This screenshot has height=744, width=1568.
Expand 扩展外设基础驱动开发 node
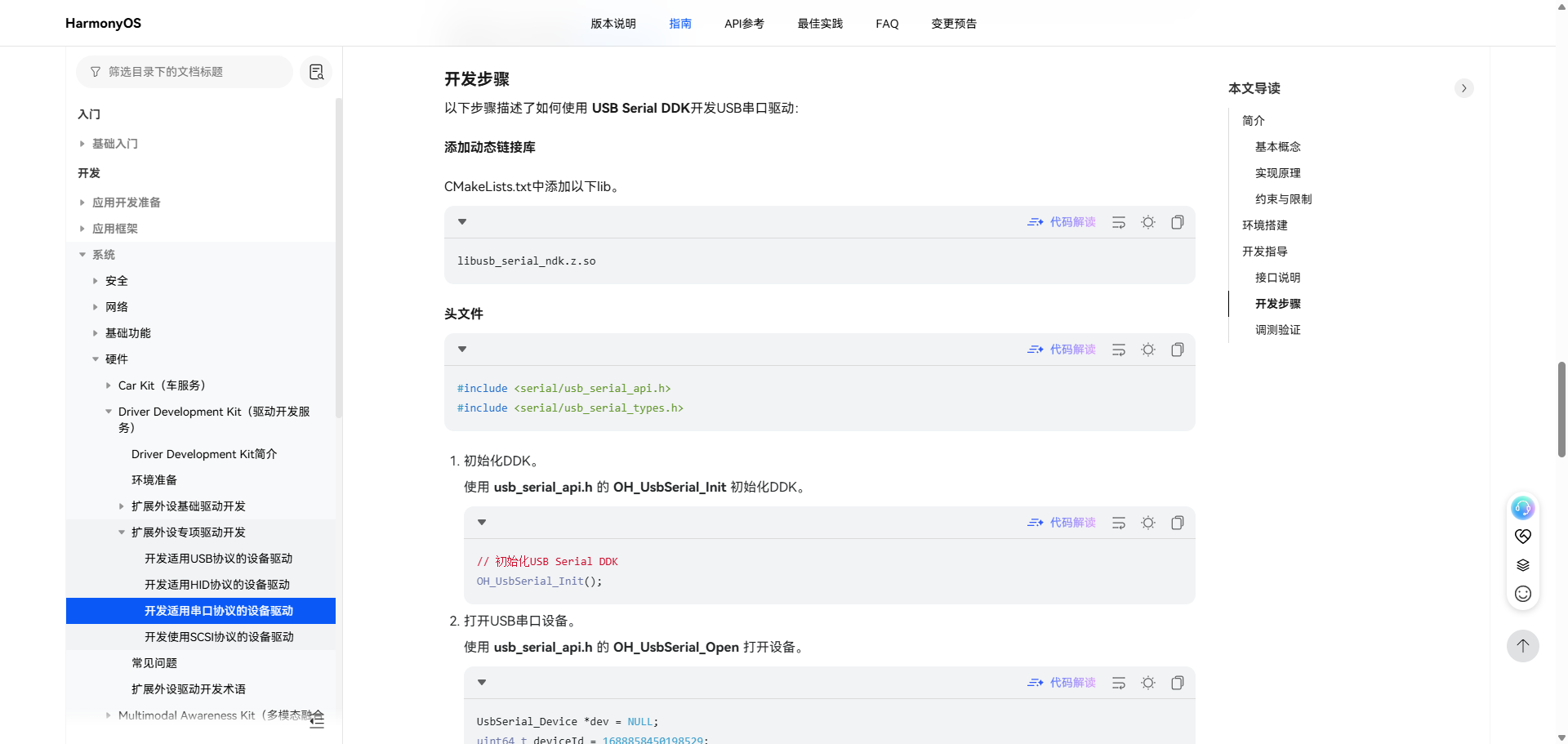pos(122,506)
